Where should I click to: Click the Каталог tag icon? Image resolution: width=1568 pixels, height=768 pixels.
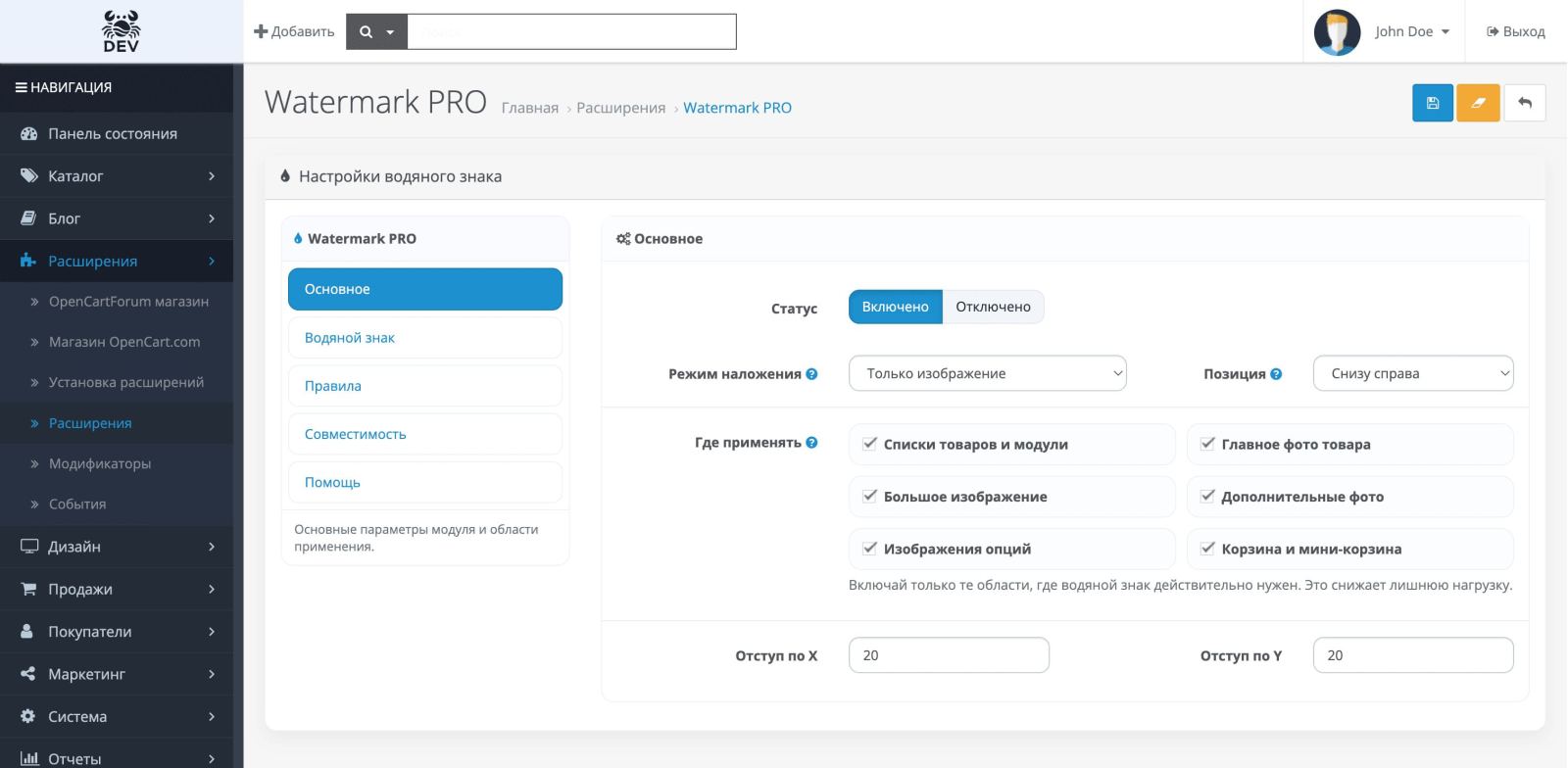(28, 176)
